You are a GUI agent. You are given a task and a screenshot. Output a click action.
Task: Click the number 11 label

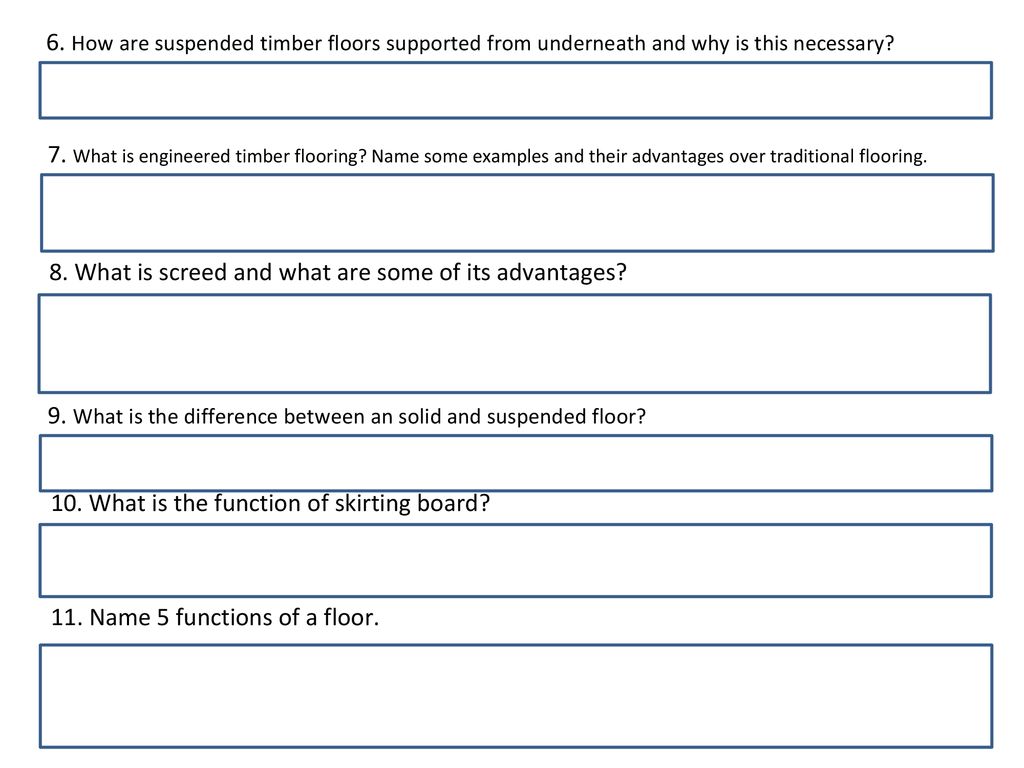click(x=67, y=617)
